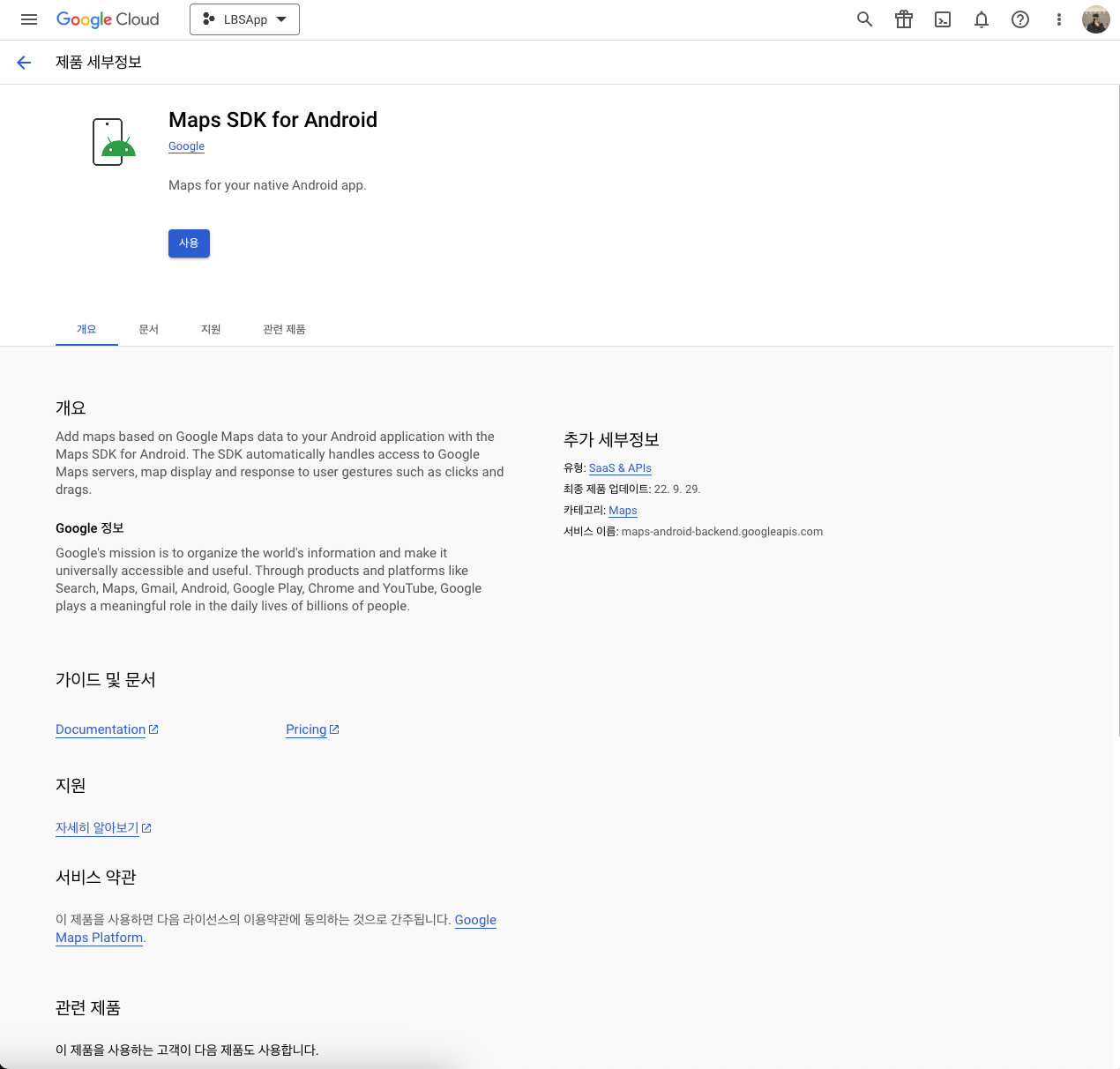
Task: Open the SaaS & APIs type link
Action: pyautogui.click(x=620, y=468)
